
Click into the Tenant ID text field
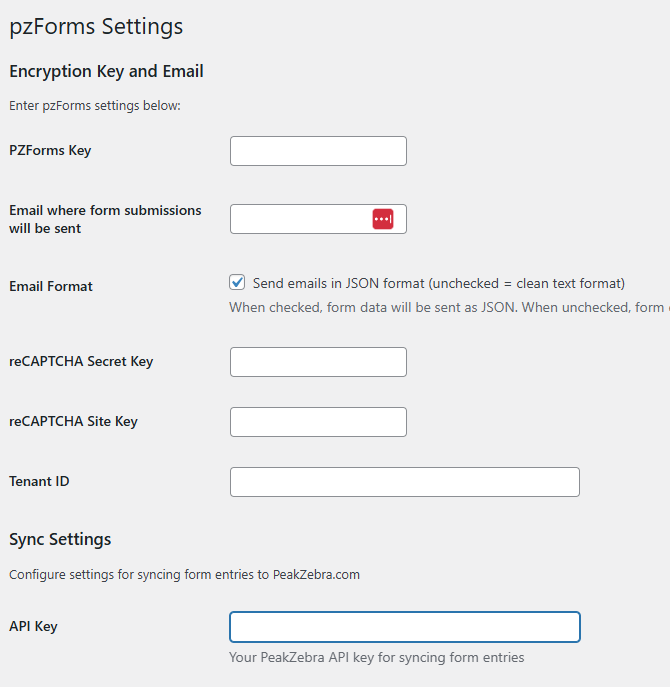(x=404, y=482)
